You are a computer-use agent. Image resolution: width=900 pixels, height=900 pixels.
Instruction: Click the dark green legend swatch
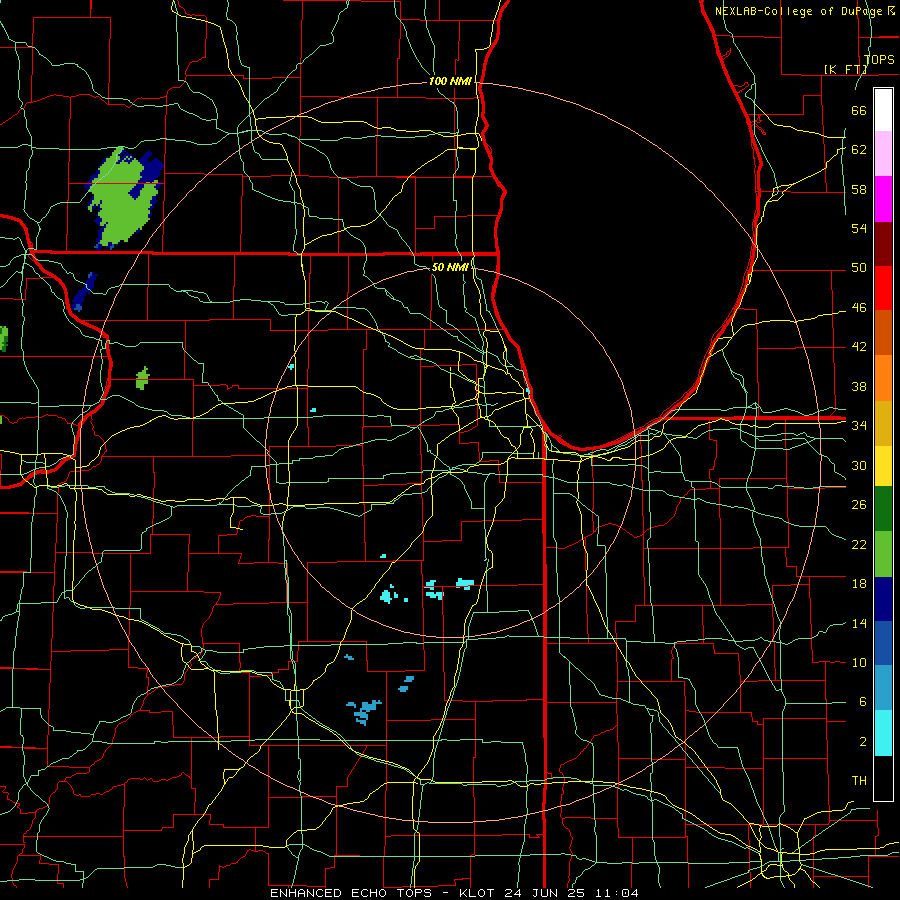(x=883, y=509)
